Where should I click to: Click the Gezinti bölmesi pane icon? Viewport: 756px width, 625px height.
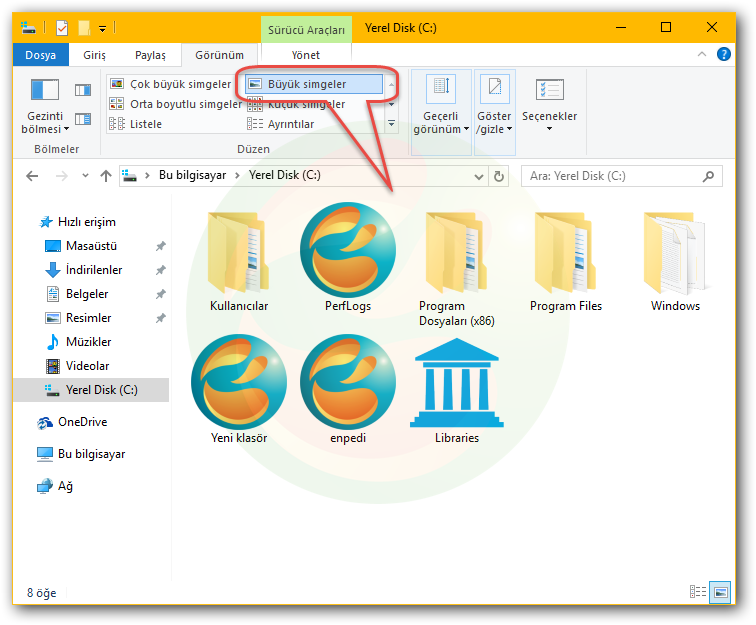(x=45, y=90)
